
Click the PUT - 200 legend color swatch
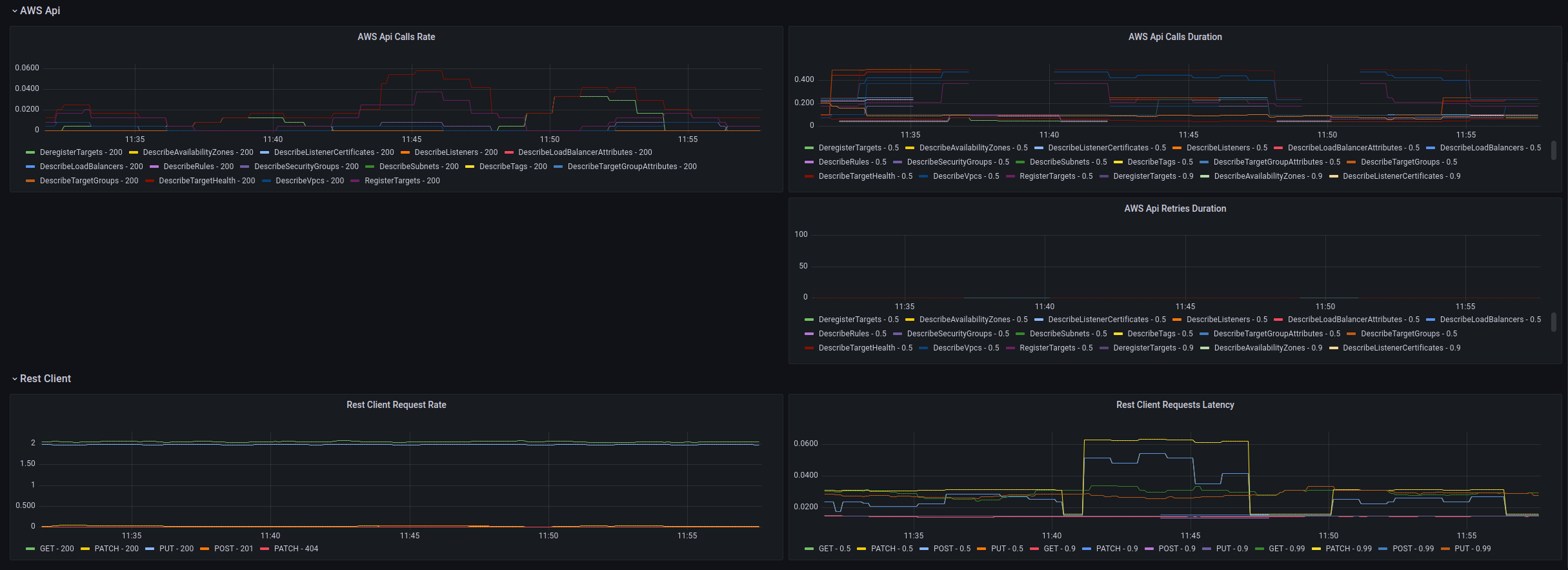[150, 549]
